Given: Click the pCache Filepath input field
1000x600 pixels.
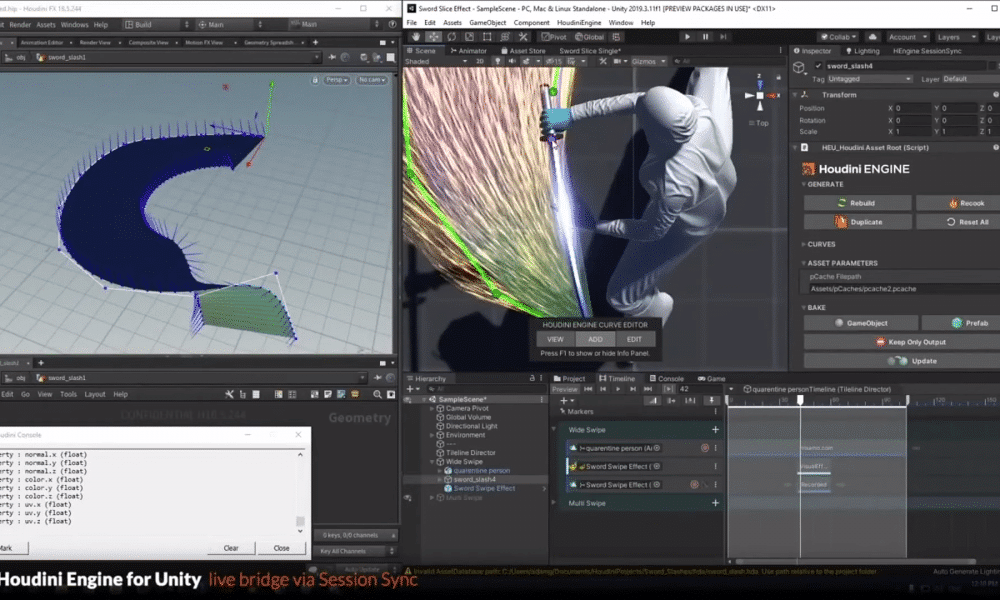Looking at the screenshot, I should (902, 289).
